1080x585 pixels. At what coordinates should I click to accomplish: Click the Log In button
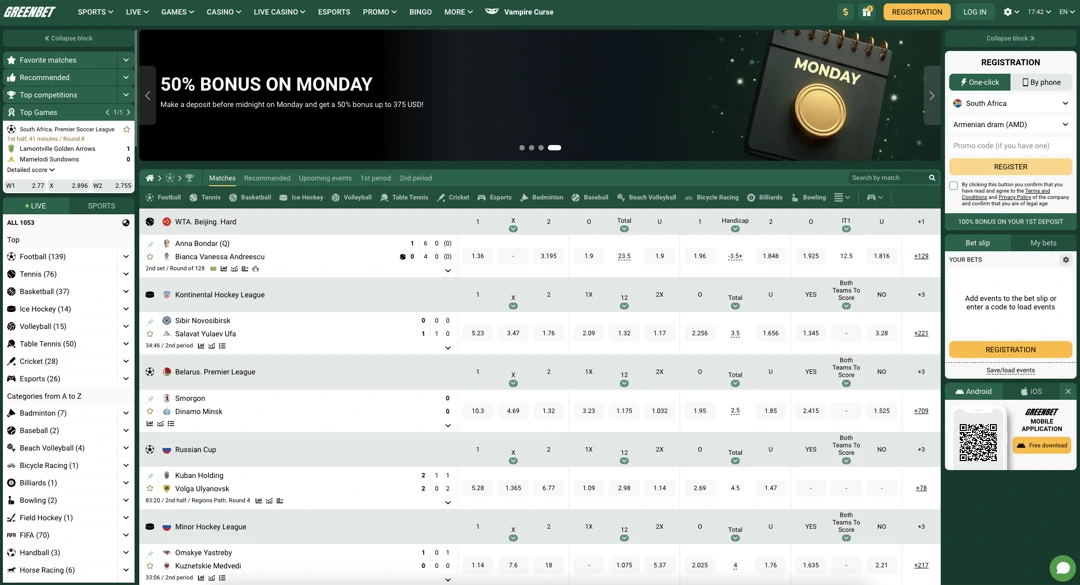[974, 12]
